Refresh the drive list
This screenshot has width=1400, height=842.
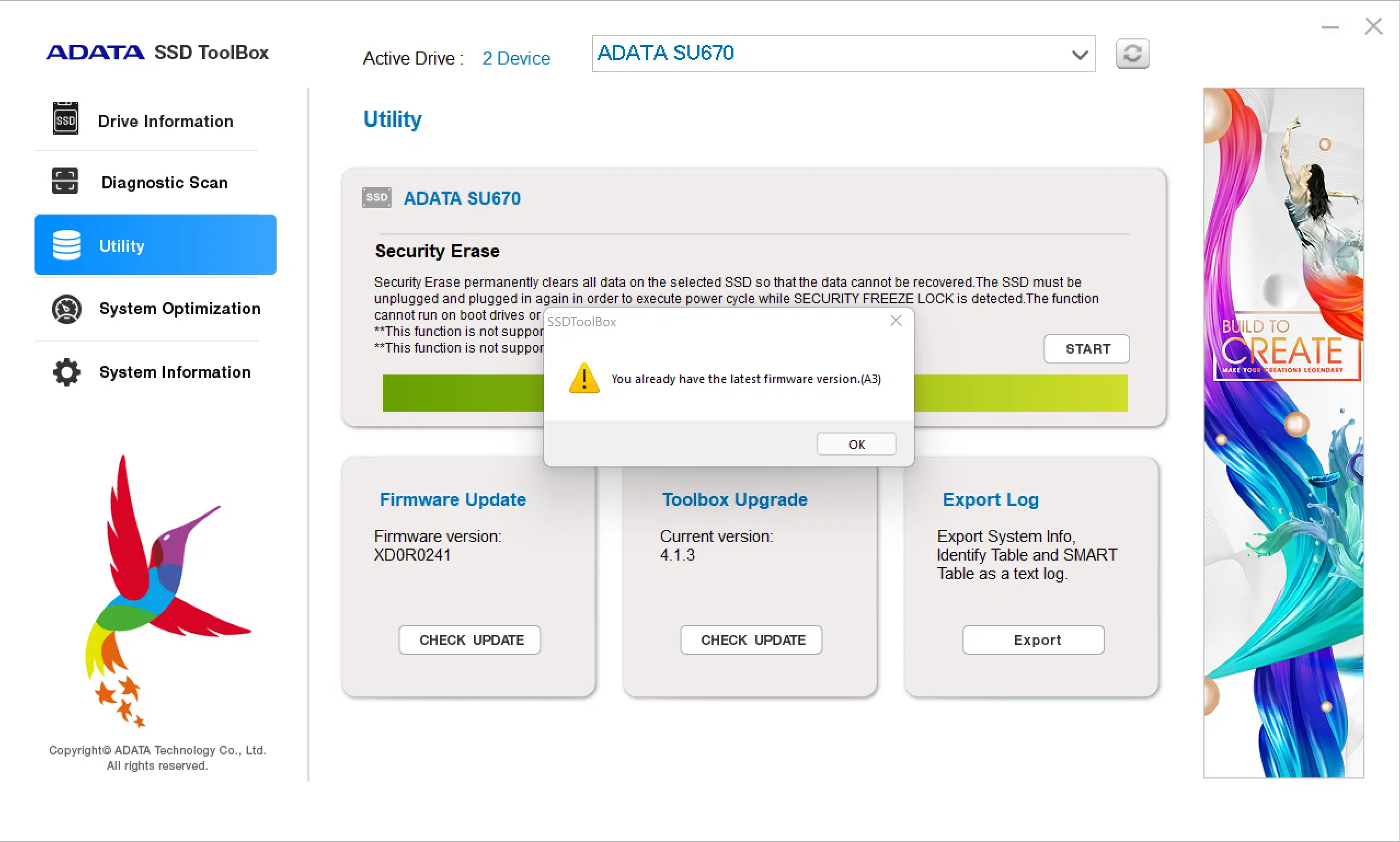click(x=1132, y=53)
